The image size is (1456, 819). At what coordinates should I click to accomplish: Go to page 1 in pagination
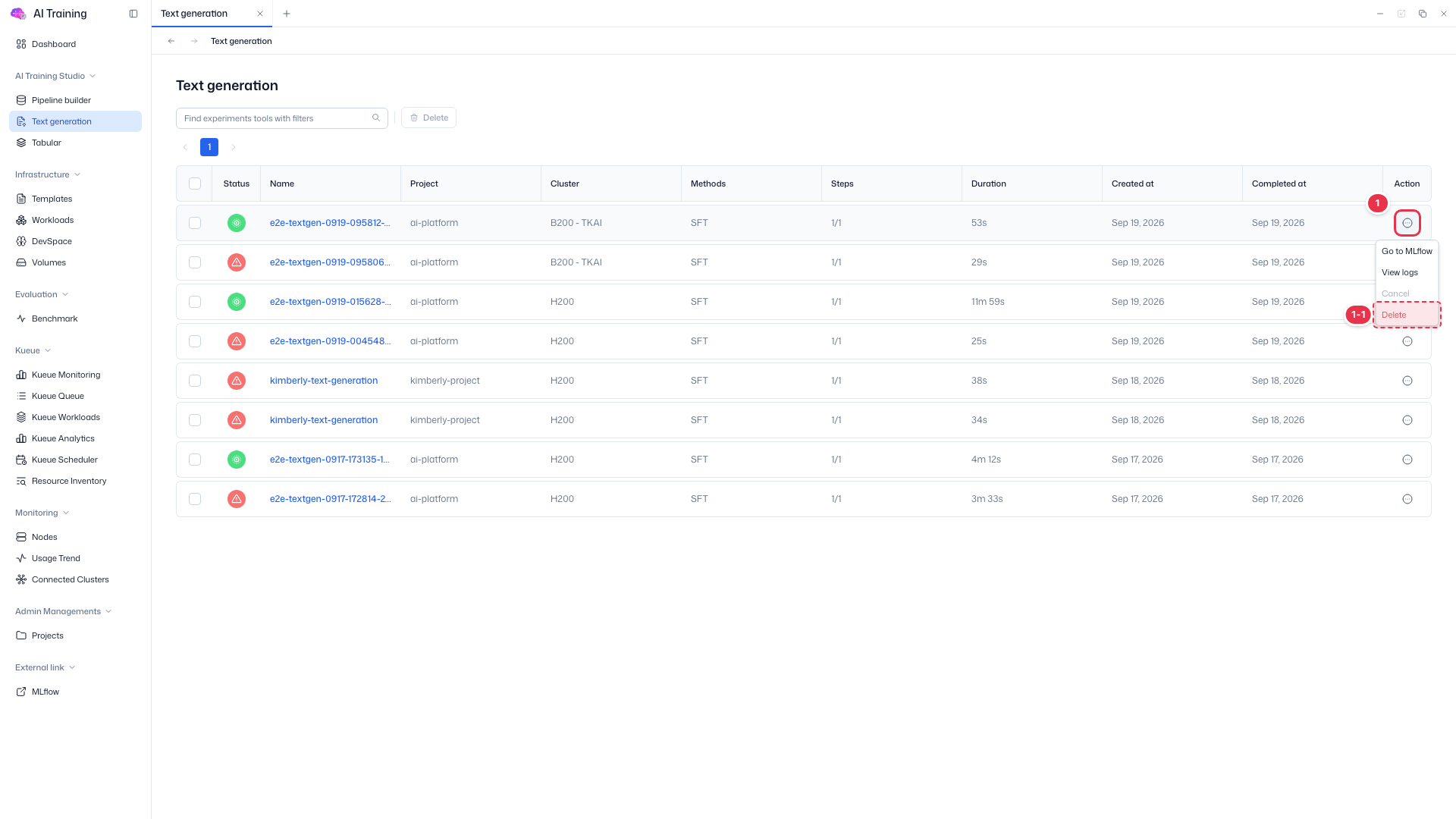[209, 147]
